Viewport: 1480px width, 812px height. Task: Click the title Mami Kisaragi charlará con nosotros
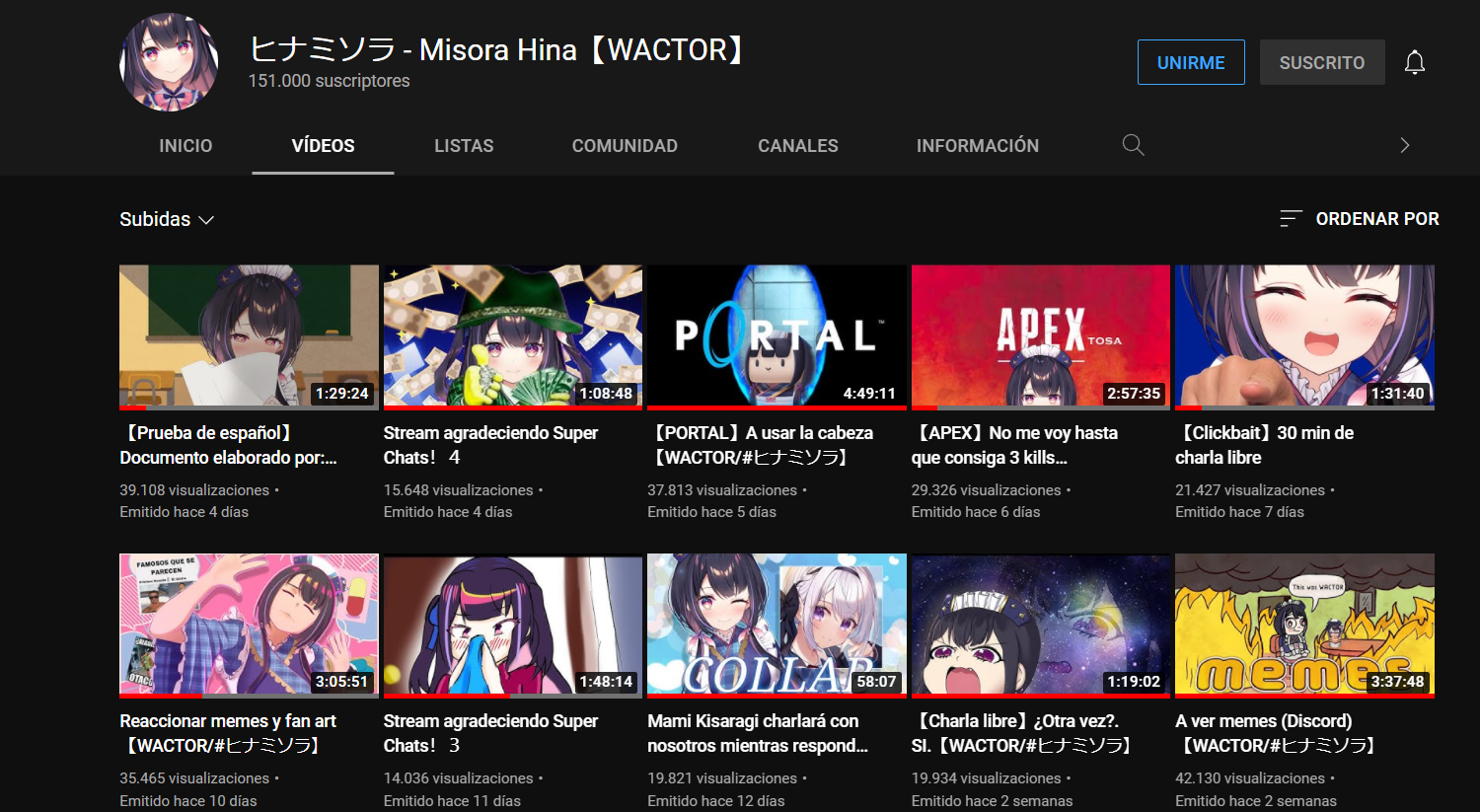(x=758, y=733)
